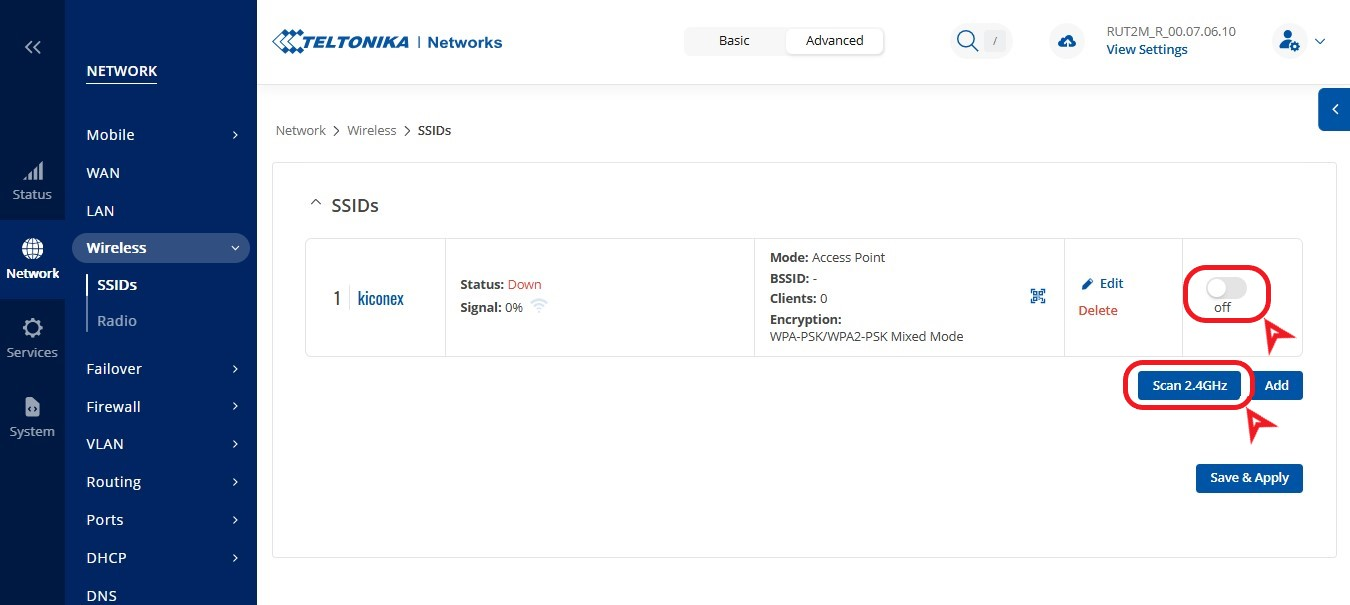The image size is (1350, 605).
Task: Switch to Basic mode
Action: [x=734, y=41]
